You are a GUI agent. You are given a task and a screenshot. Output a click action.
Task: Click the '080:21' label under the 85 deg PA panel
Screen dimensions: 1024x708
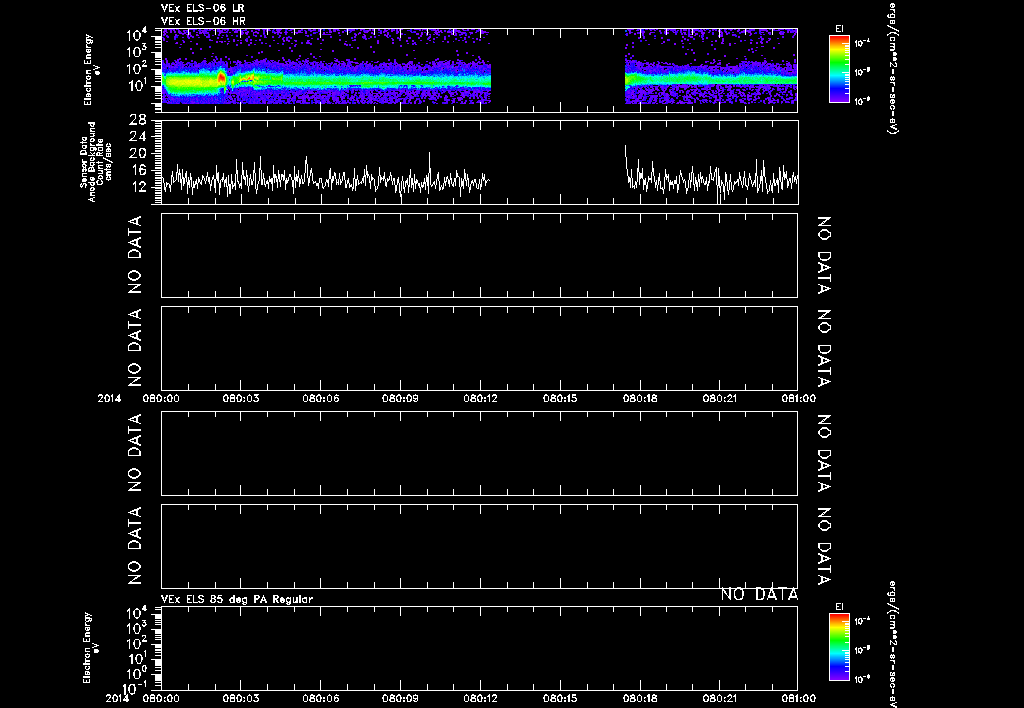pos(720,698)
